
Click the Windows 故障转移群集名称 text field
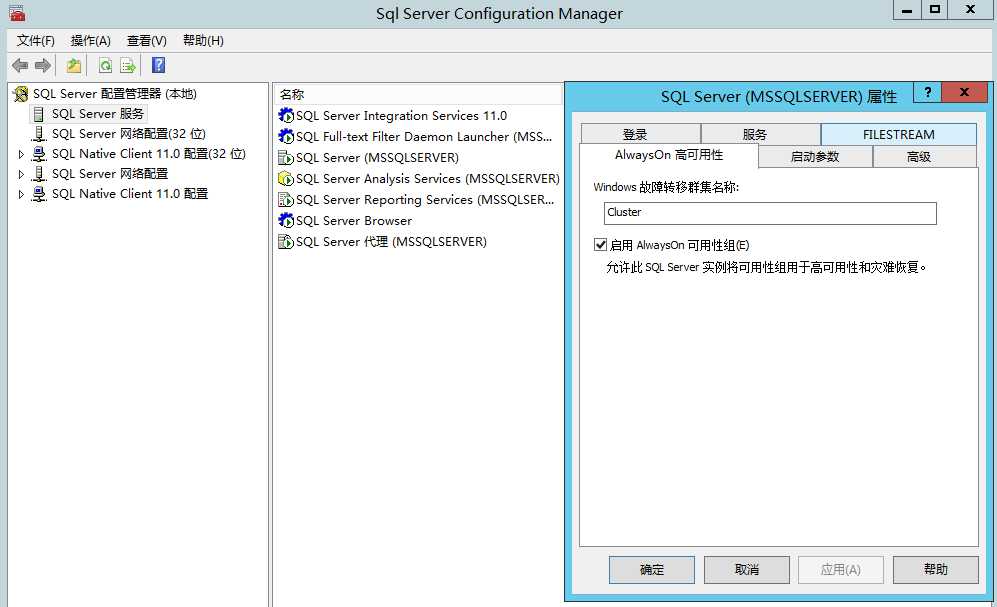pos(770,213)
